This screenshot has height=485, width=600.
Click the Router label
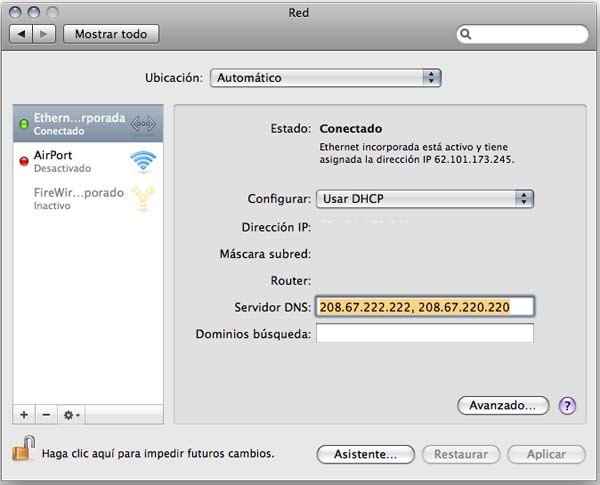[291, 281]
